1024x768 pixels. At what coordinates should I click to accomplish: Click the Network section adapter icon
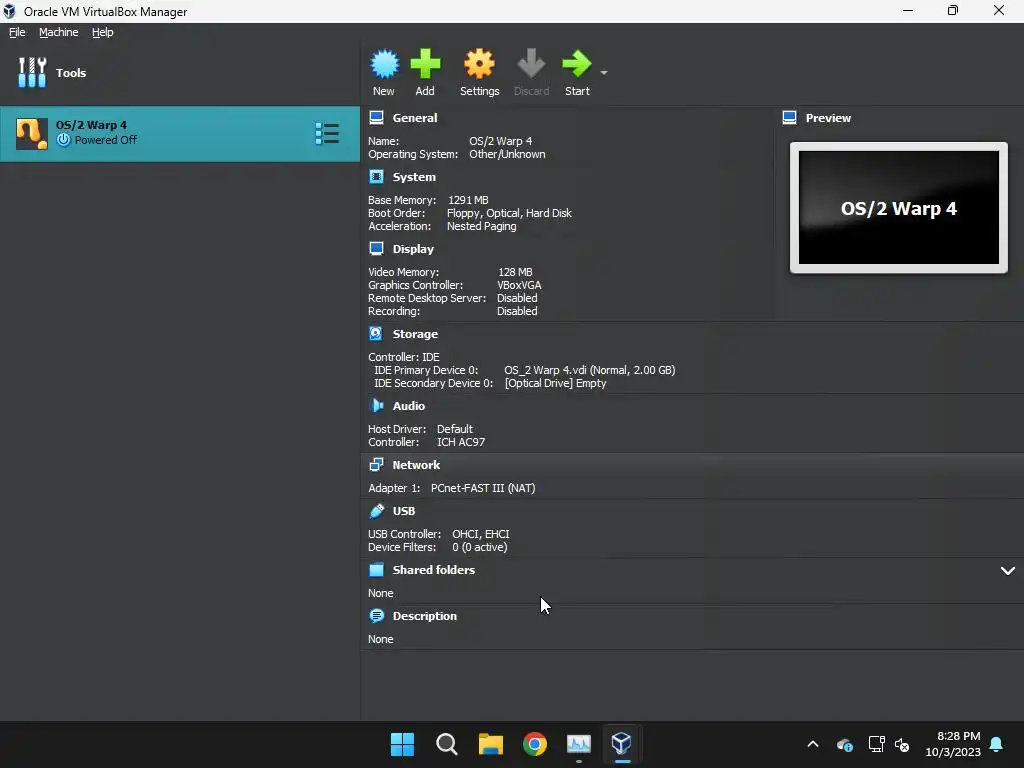pyautogui.click(x=376, y=464)
